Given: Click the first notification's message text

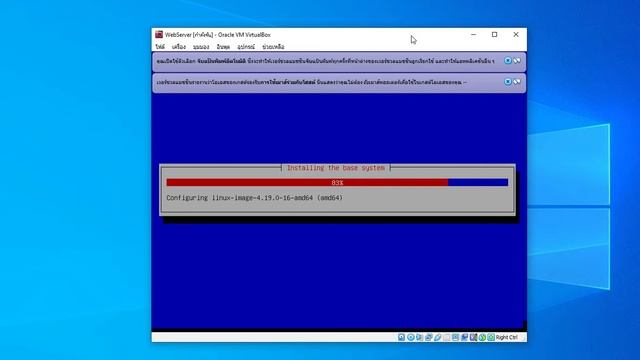Looking at the screenshot, I should click(x=325, y=61).
